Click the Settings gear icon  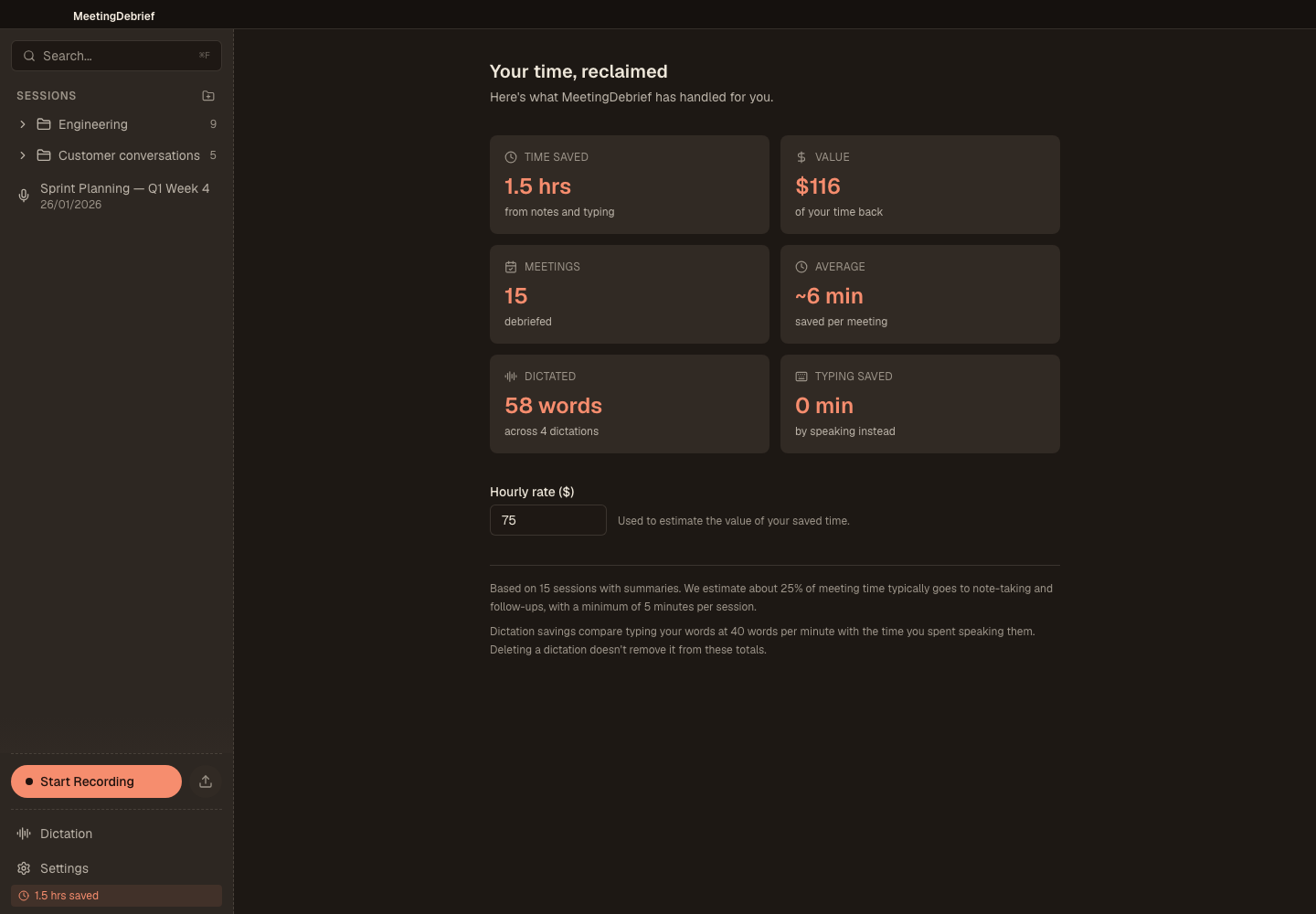tap(24, 868)
